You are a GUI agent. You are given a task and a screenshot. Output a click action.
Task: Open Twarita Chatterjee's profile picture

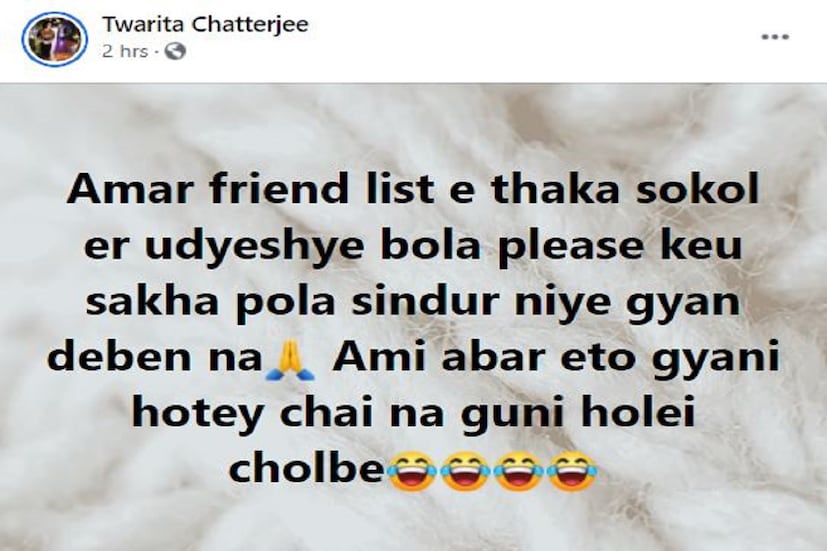click(54, 39)
